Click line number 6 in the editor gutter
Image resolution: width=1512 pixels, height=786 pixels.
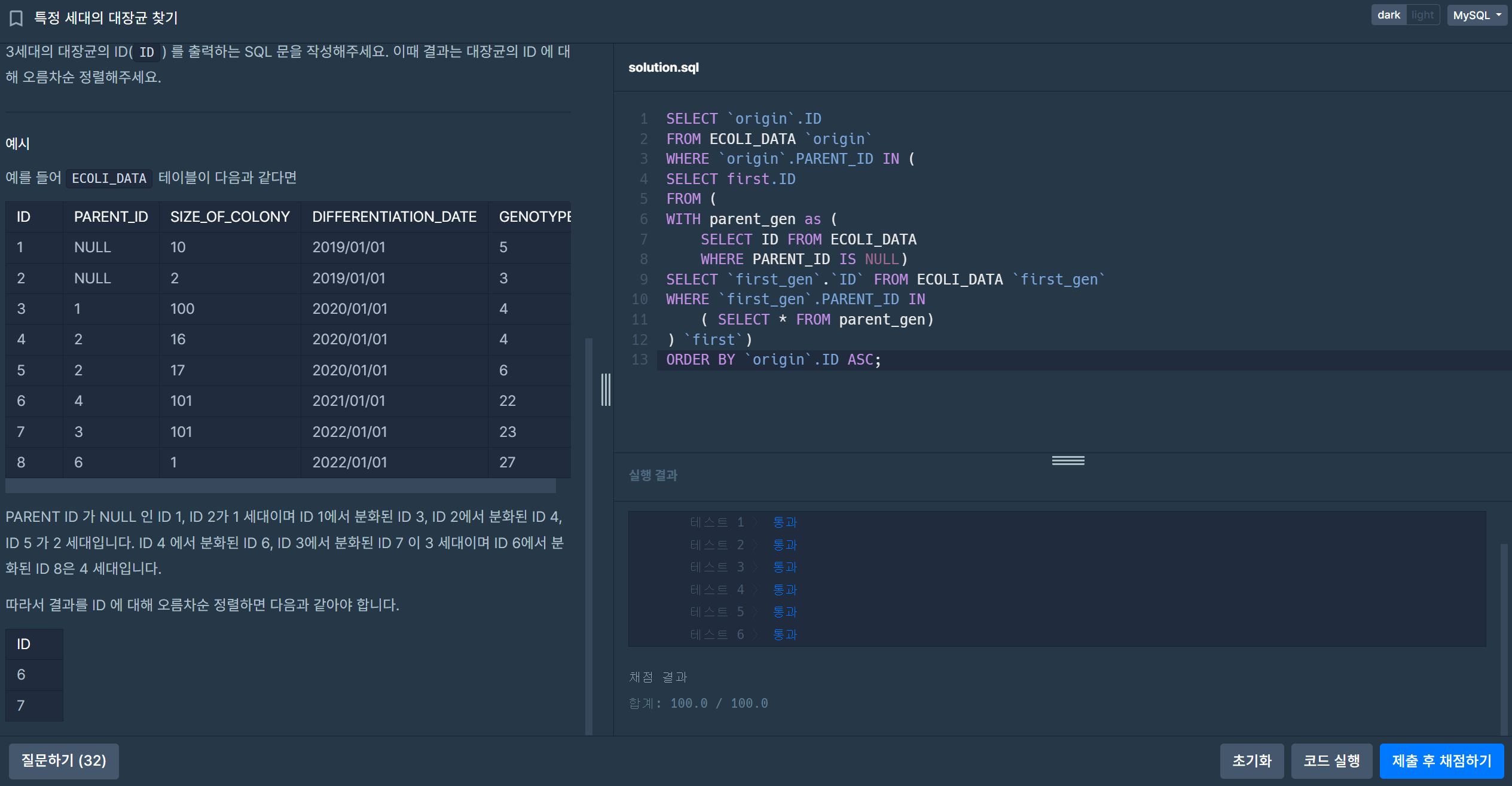click(643, 219)
